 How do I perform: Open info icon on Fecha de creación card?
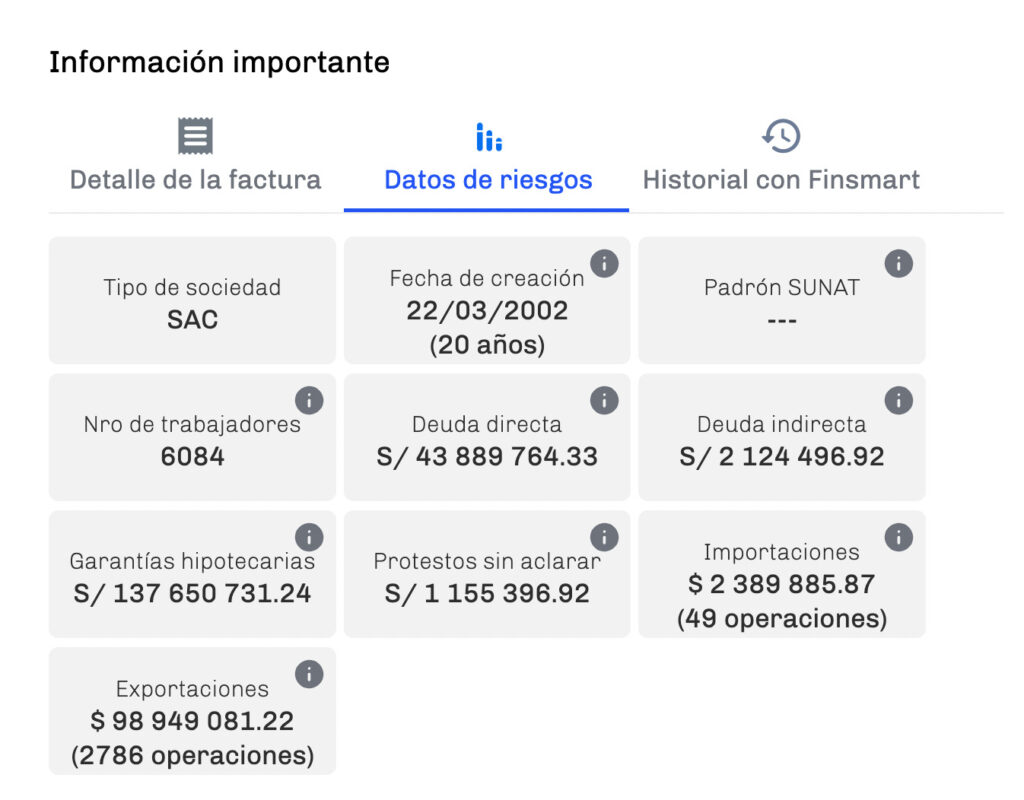tap(604, 264)
